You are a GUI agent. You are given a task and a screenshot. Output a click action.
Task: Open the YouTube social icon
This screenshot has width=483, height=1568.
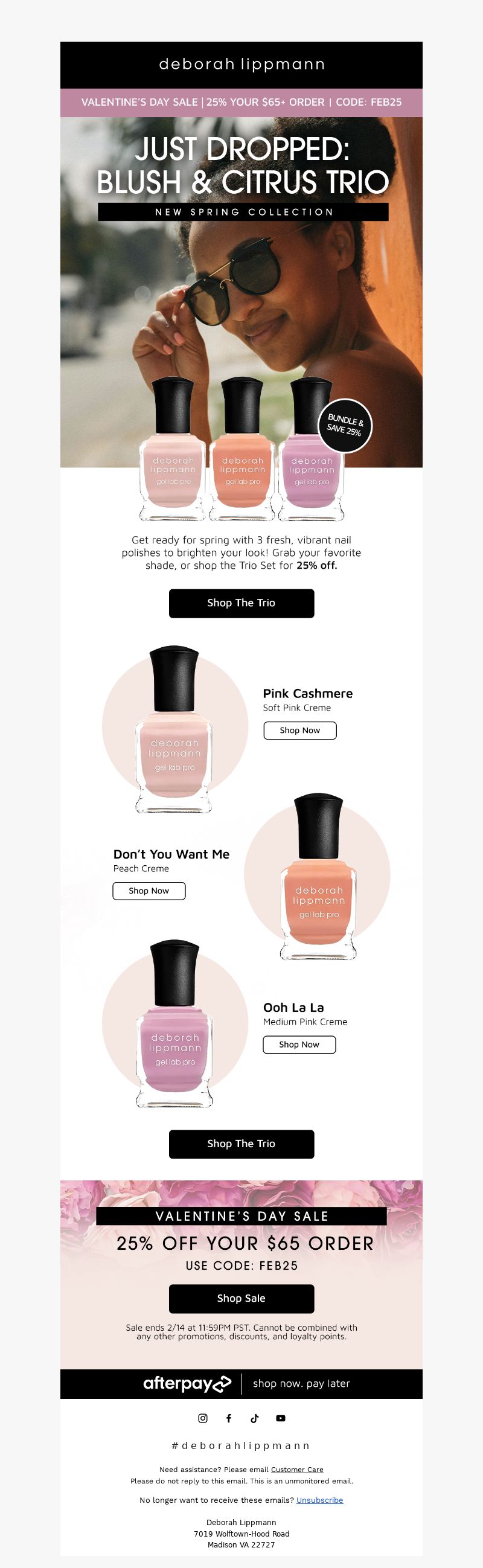(x=280, y=1418)
